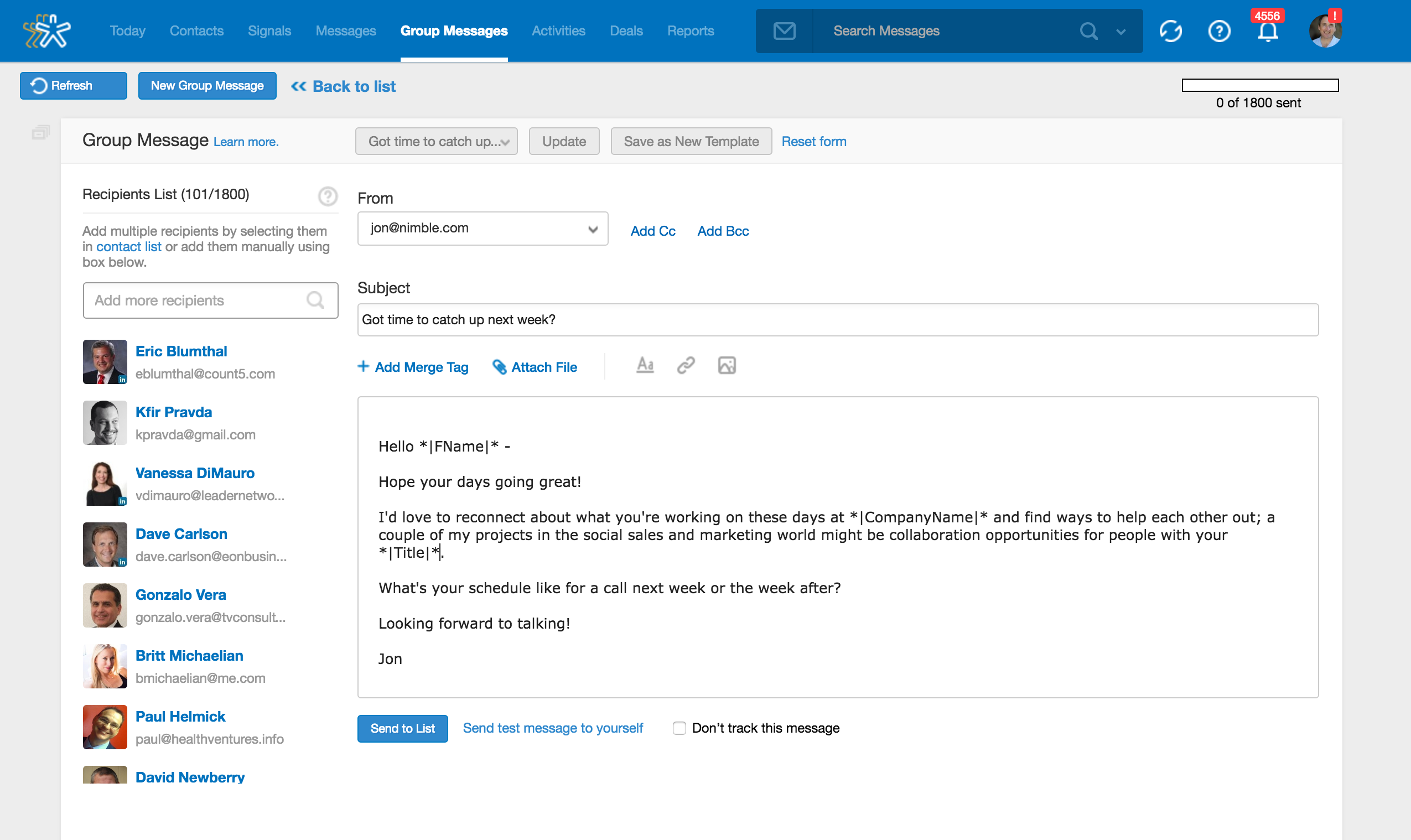Open the help question mark icon
Viewport: 1411px width, 840px height.
coord(1218,31)
